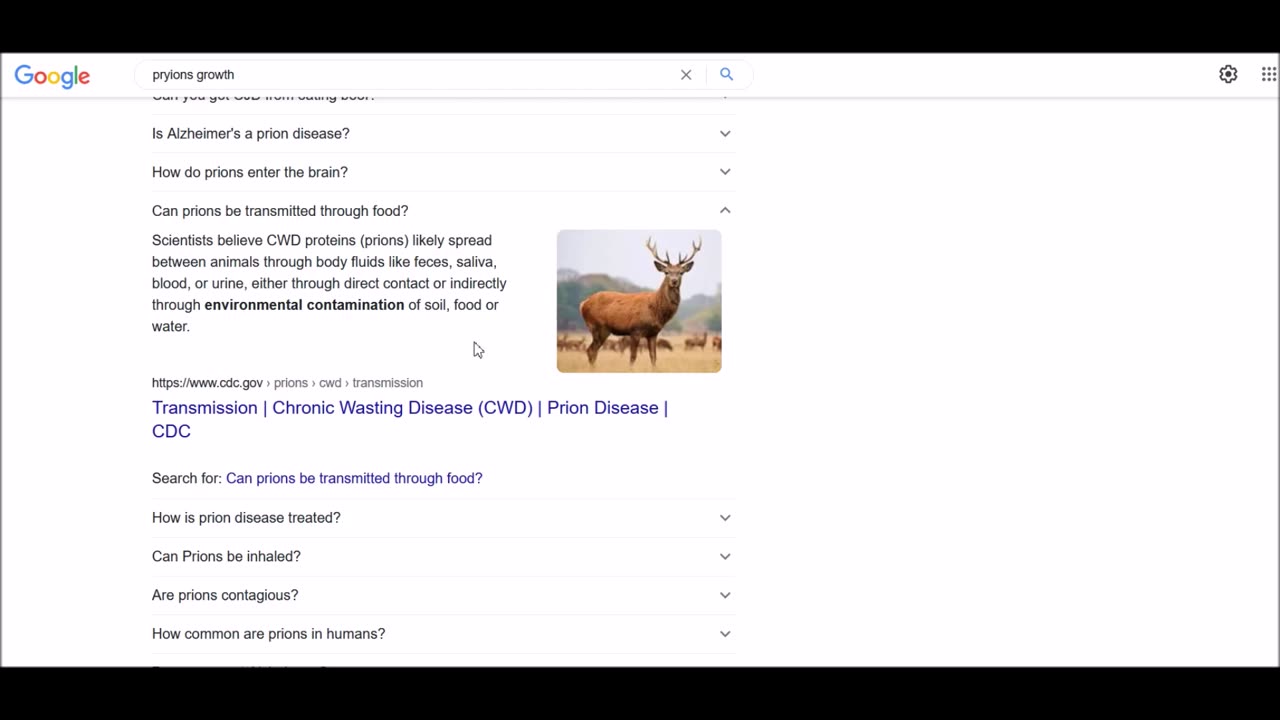Screen dimensions: 1280x720
Task: Click the 'Can Prions be inhaled?' question text
Action: (226, 556)
